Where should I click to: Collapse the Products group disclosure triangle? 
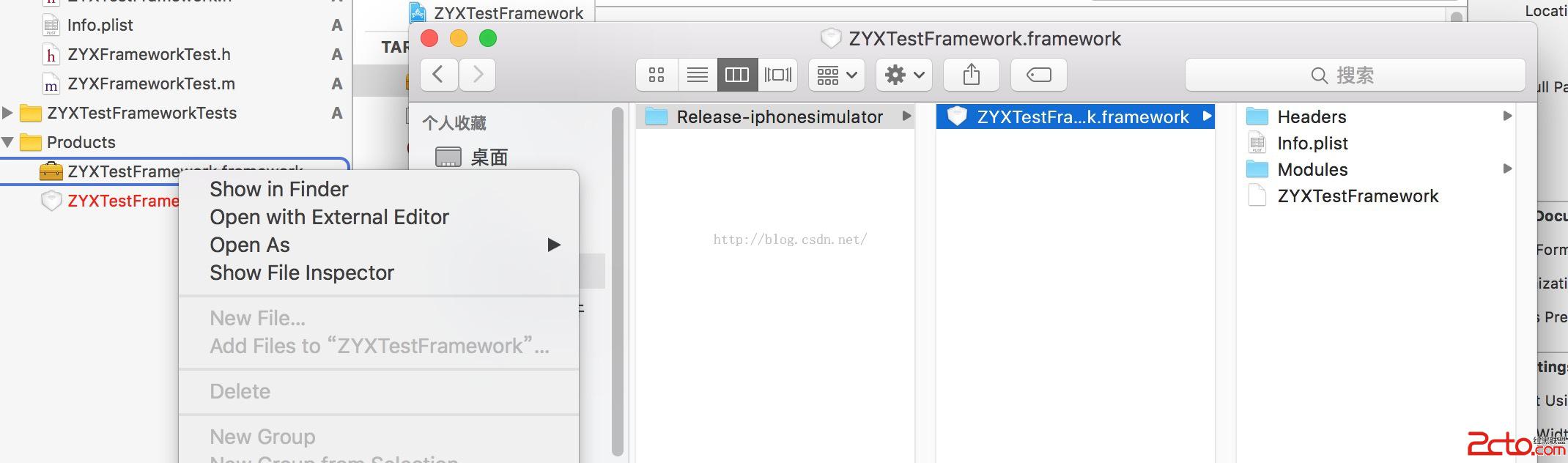[8, 142]
